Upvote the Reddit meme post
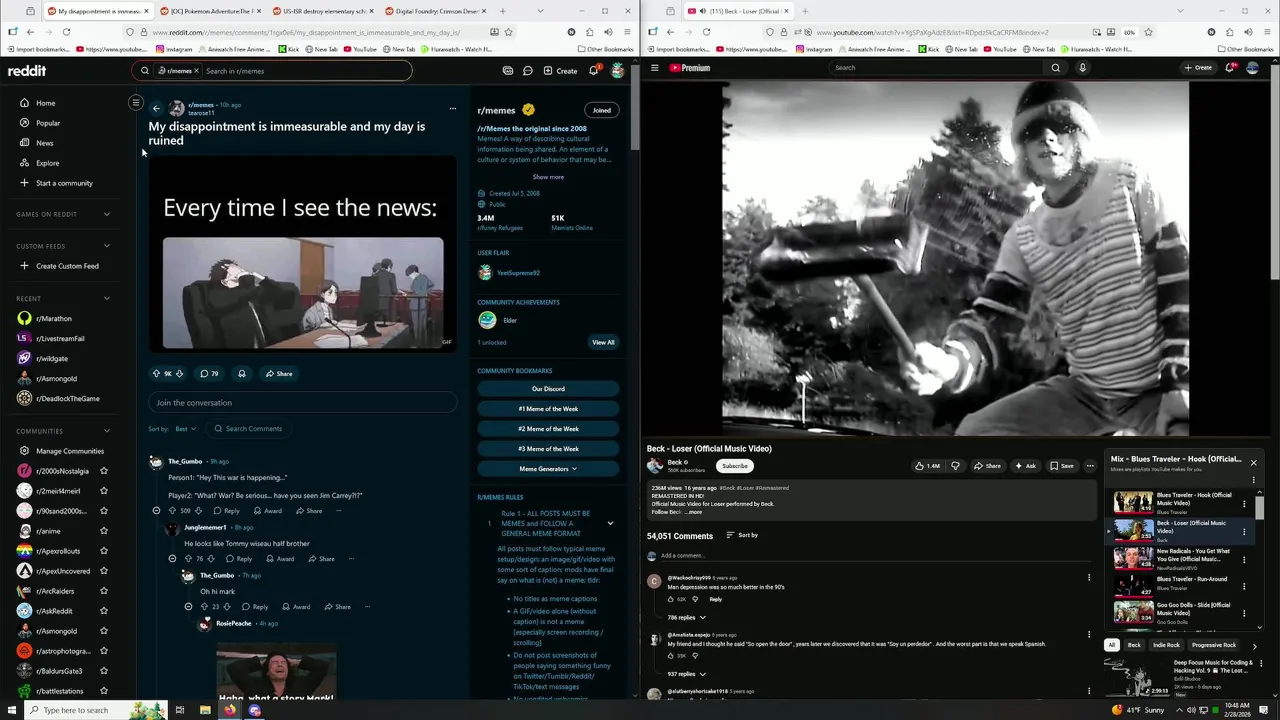The height and width of the screenshot is (720, 1280). click(x=156, y=374)
